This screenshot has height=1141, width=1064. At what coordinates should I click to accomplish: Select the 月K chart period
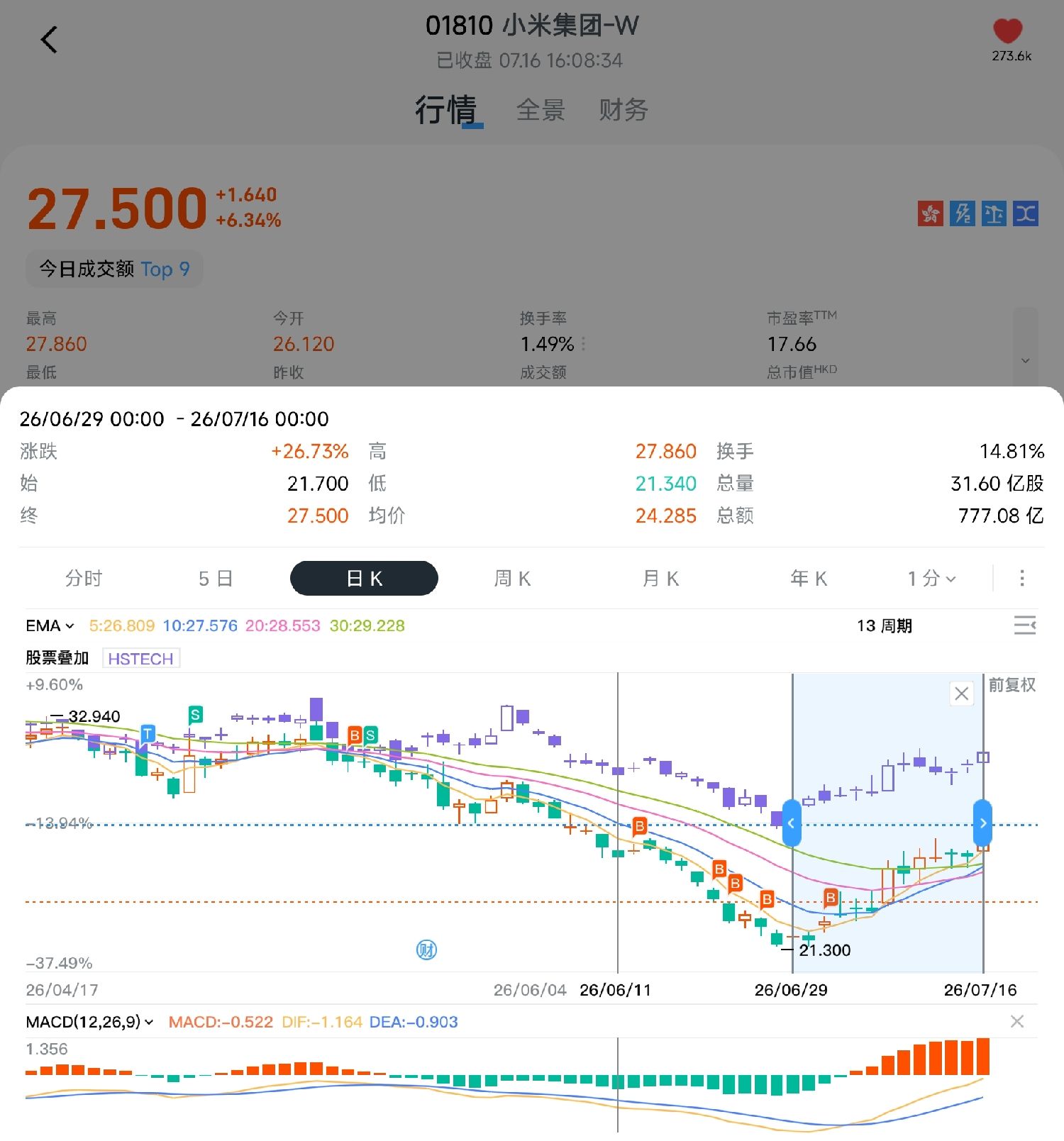pyautogui.click(x=660, y=579)
